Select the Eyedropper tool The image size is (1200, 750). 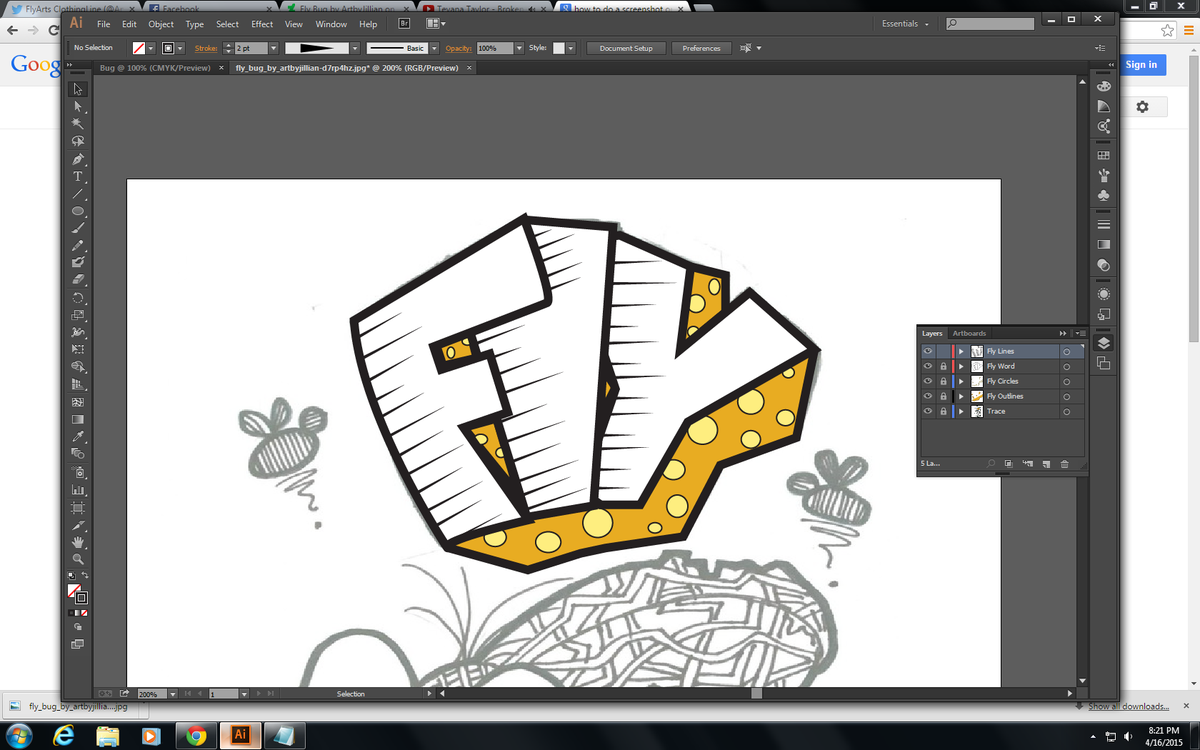pos(78,437)
